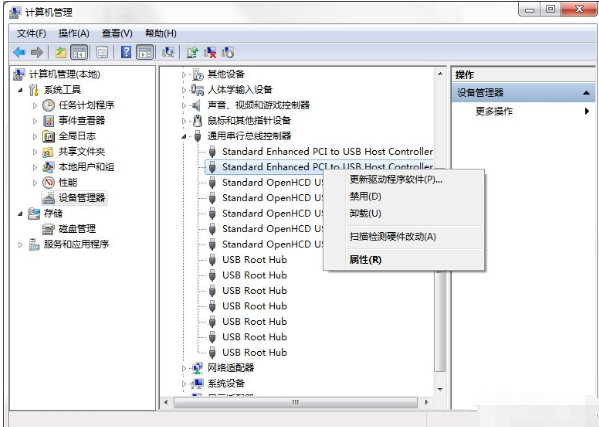Expand the 网络适配器 device node
This screenshot has width=599, height=427.
[x=184, y=368]
